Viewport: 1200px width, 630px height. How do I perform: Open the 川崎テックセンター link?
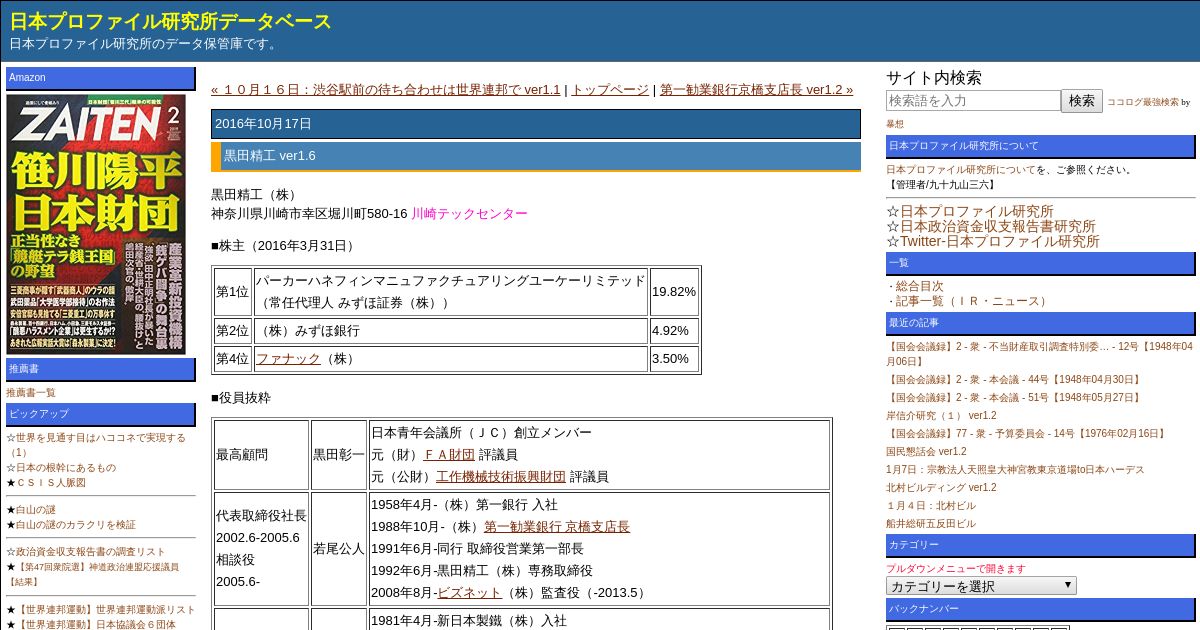pos(469,214)
